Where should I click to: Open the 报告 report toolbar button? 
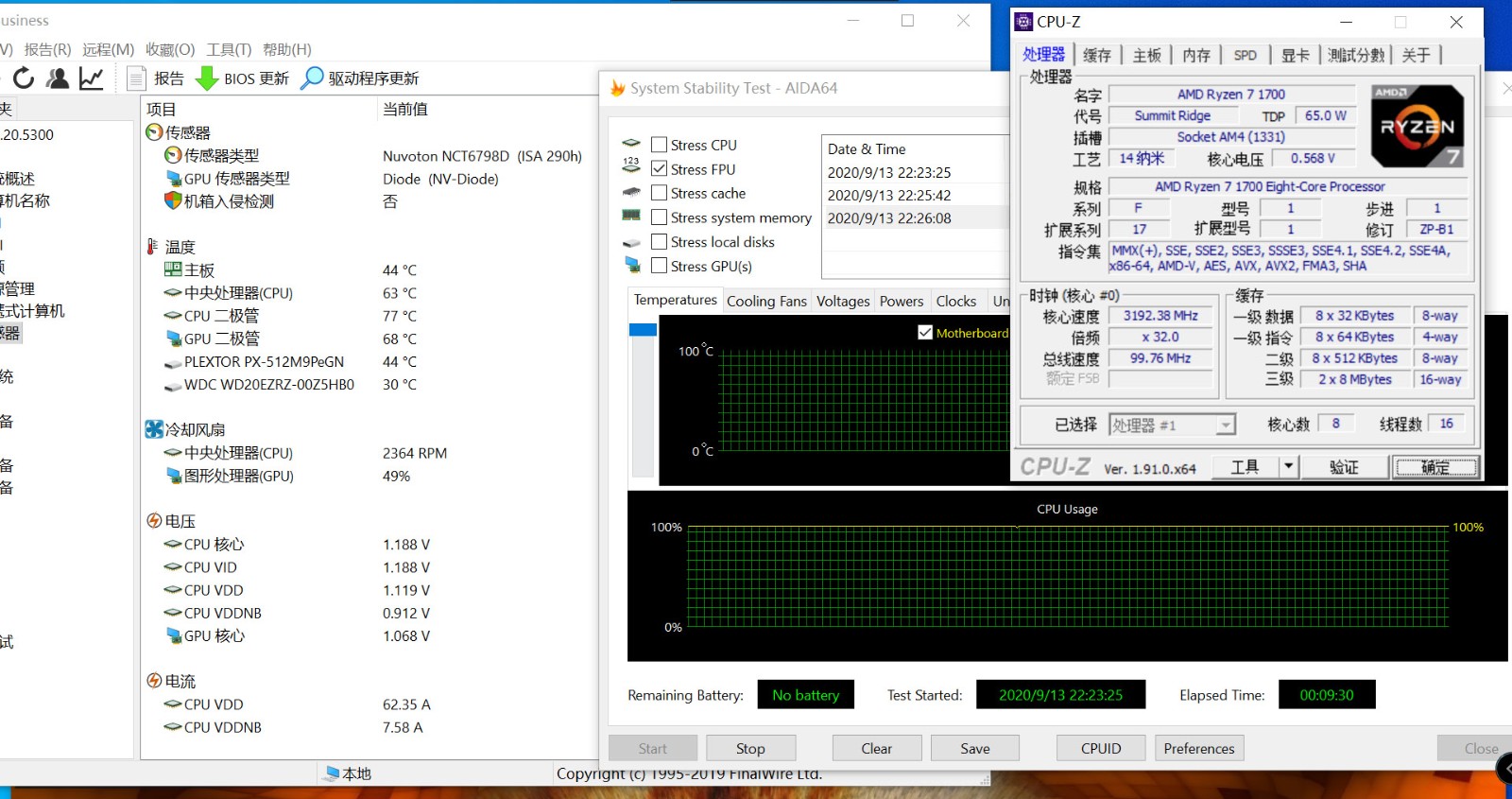pos(157,78)
